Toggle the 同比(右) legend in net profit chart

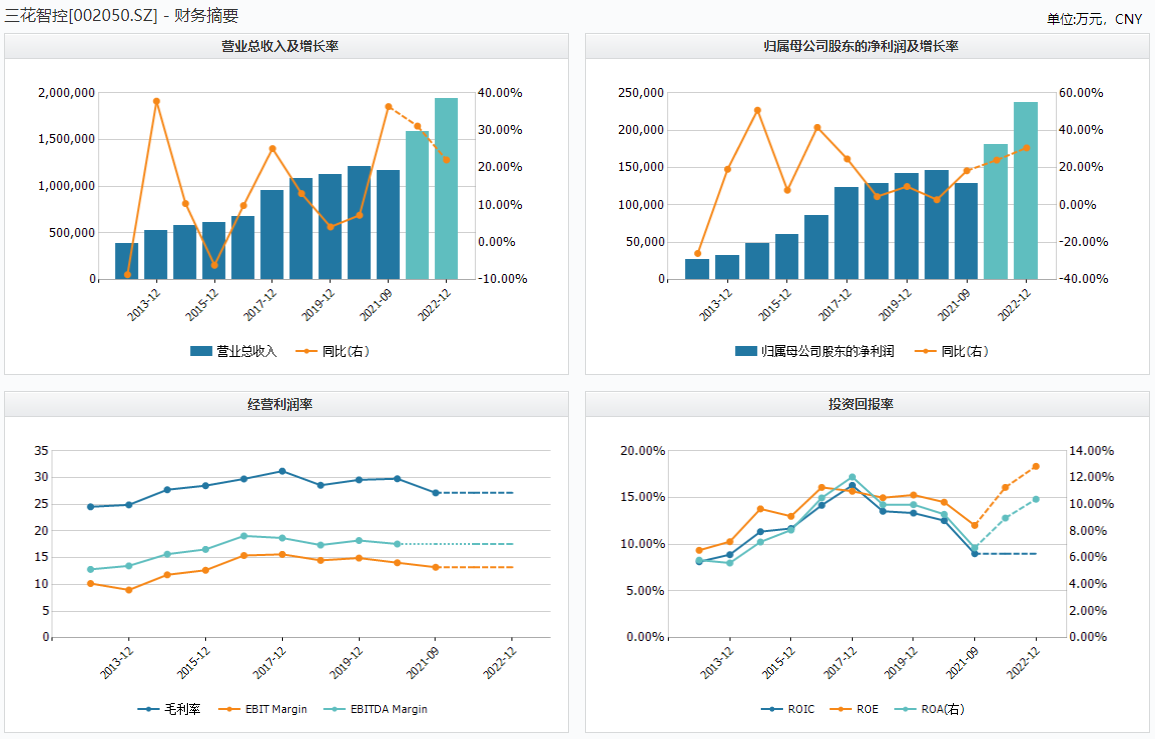[x=951, y=351]
